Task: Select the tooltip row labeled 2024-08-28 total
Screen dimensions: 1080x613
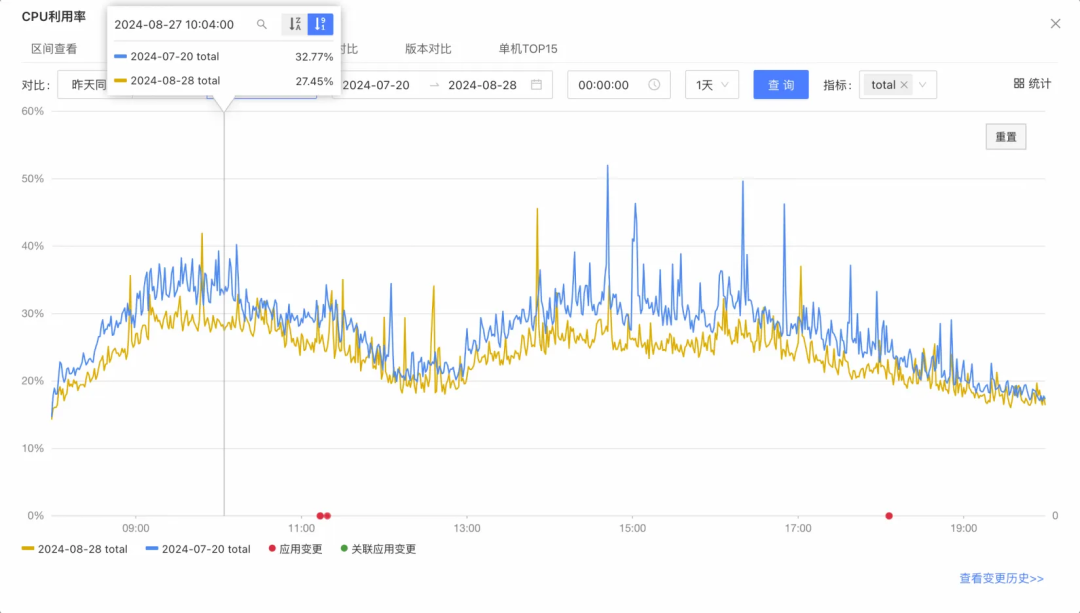Action: click(x=224, y=81)
